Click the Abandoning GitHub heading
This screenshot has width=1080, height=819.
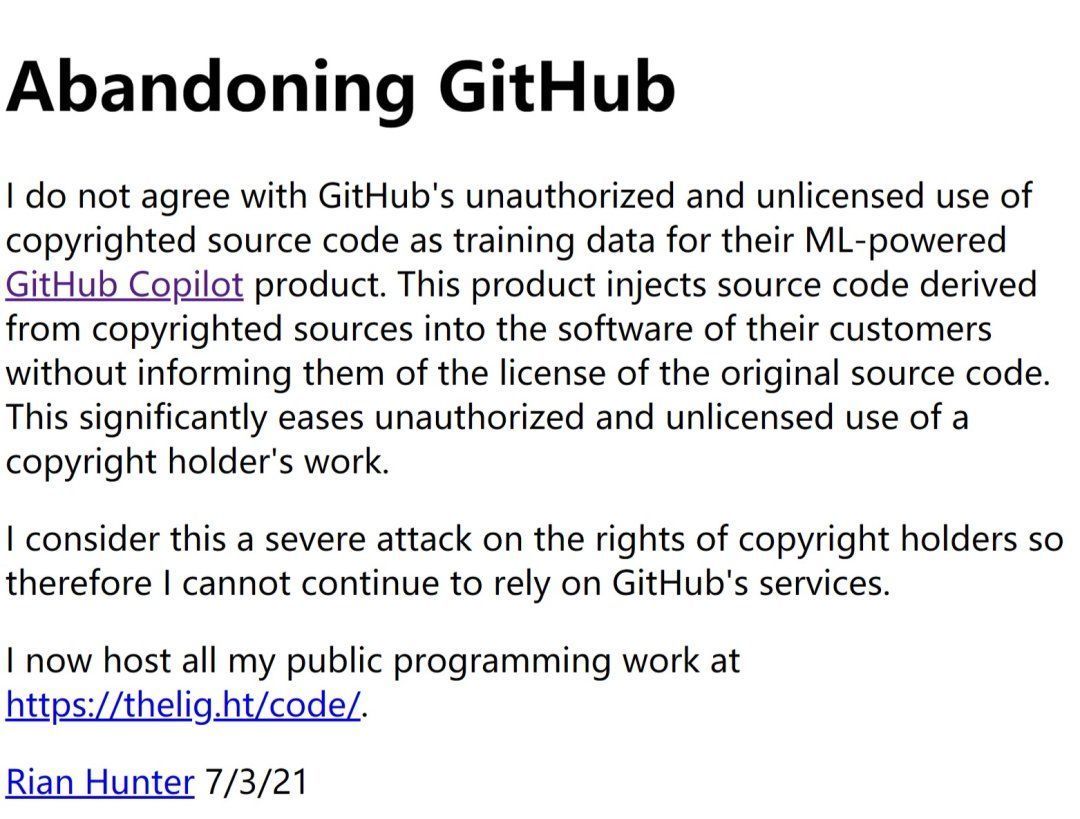[x=341, y=87]
